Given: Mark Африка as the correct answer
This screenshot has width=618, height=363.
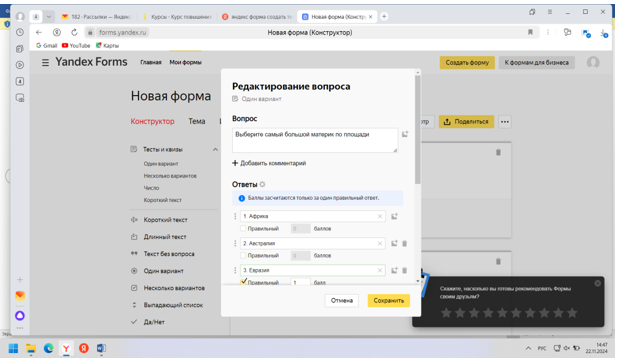Looking at the screenshot, I should coord(243,229).
